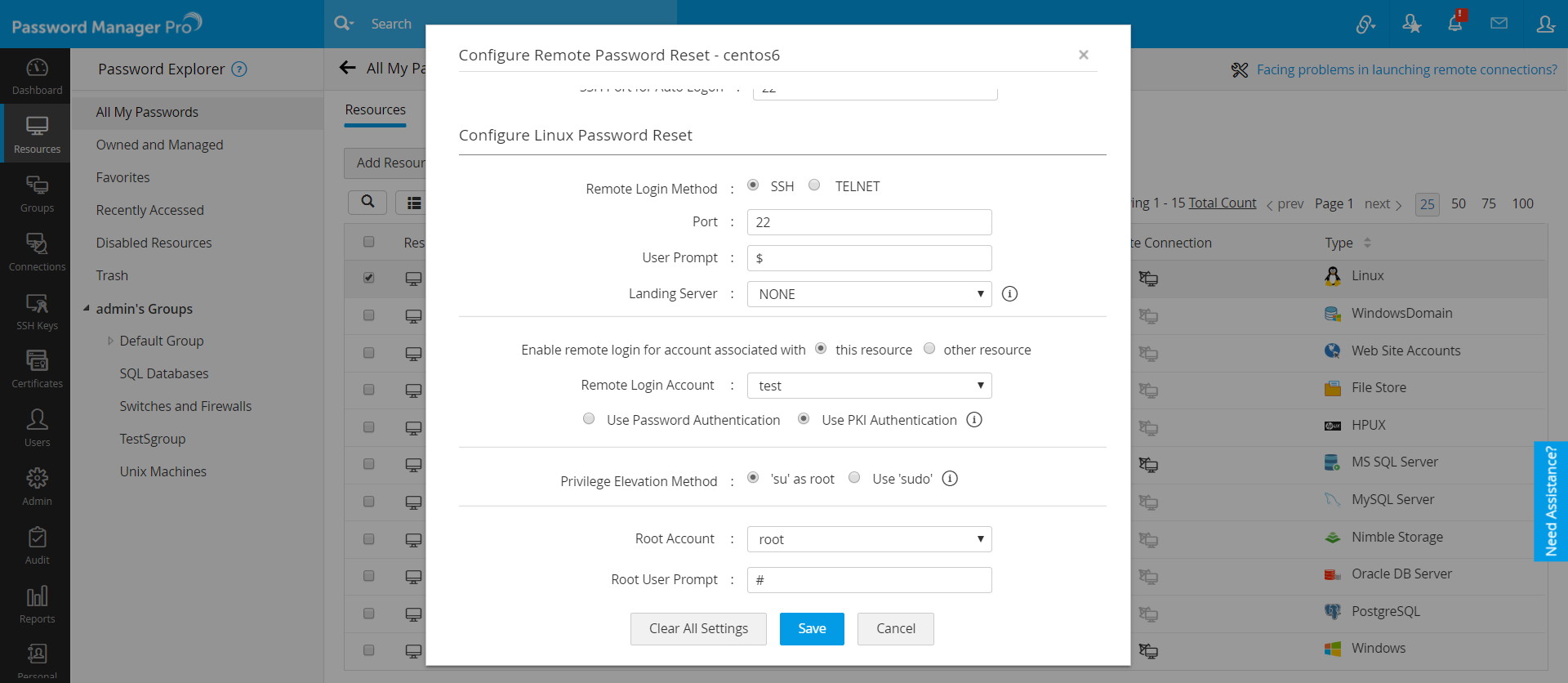1568x683 pixels.
Task: Open the Audit sidebar icon
Action: coord(37,545)
